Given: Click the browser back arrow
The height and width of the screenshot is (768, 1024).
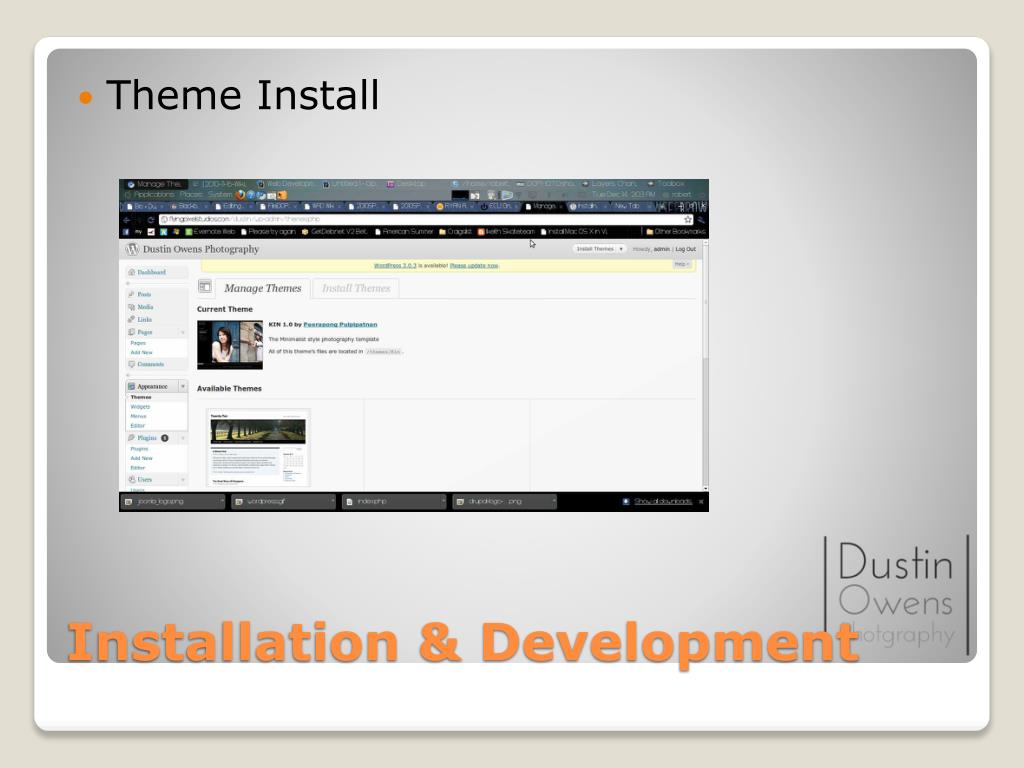Looking at the screenshot, I should click(x=127, y=220).
